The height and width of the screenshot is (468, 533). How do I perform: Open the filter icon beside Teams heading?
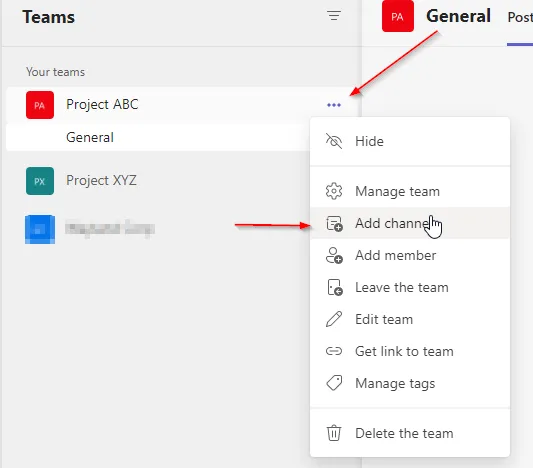(x=334, y=16)
